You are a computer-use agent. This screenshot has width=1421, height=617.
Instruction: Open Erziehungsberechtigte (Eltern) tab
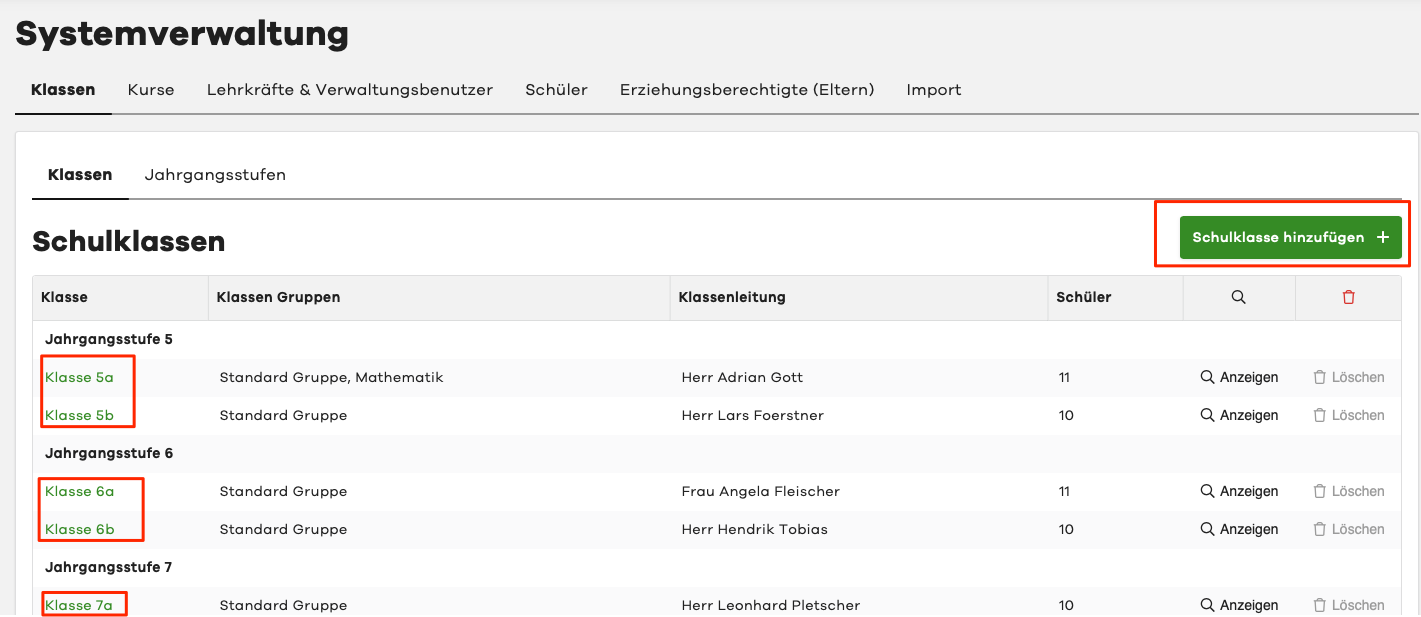coord(746,89)
